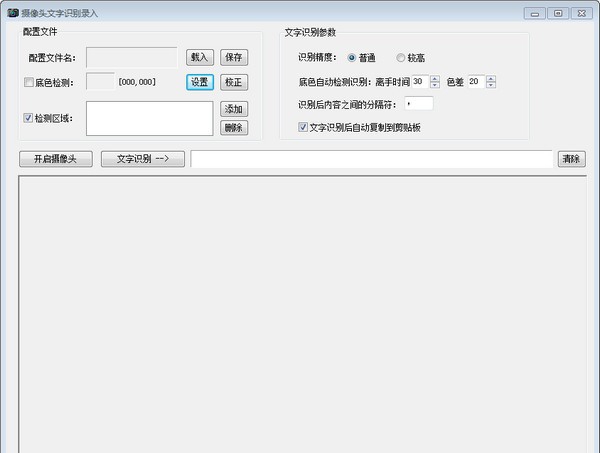Enable the 底色检测 checkbox
600x453 pixels.
pos(29,82)
